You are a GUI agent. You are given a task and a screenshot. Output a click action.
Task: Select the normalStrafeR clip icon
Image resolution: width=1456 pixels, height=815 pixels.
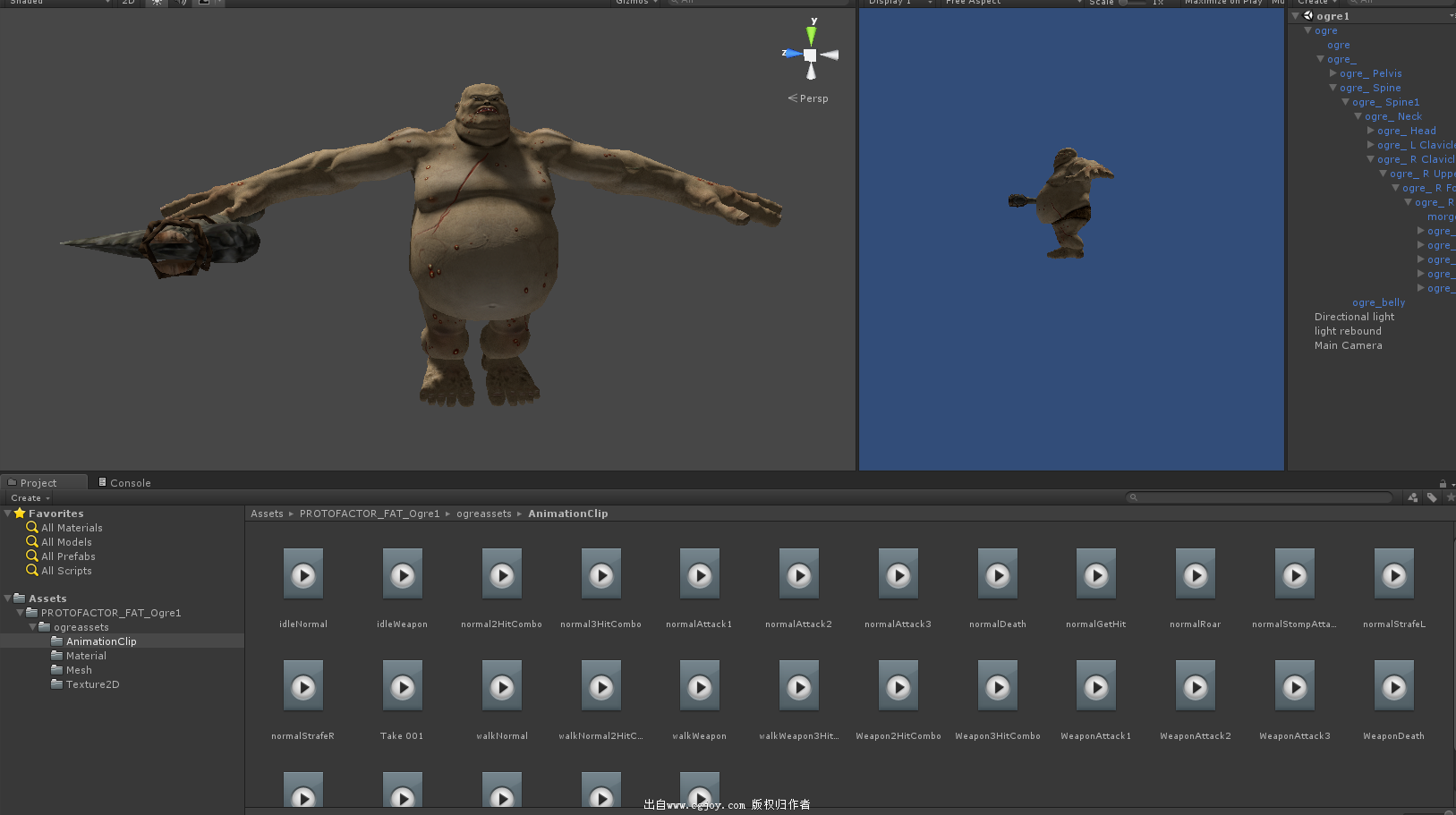[x=303, y=685]
